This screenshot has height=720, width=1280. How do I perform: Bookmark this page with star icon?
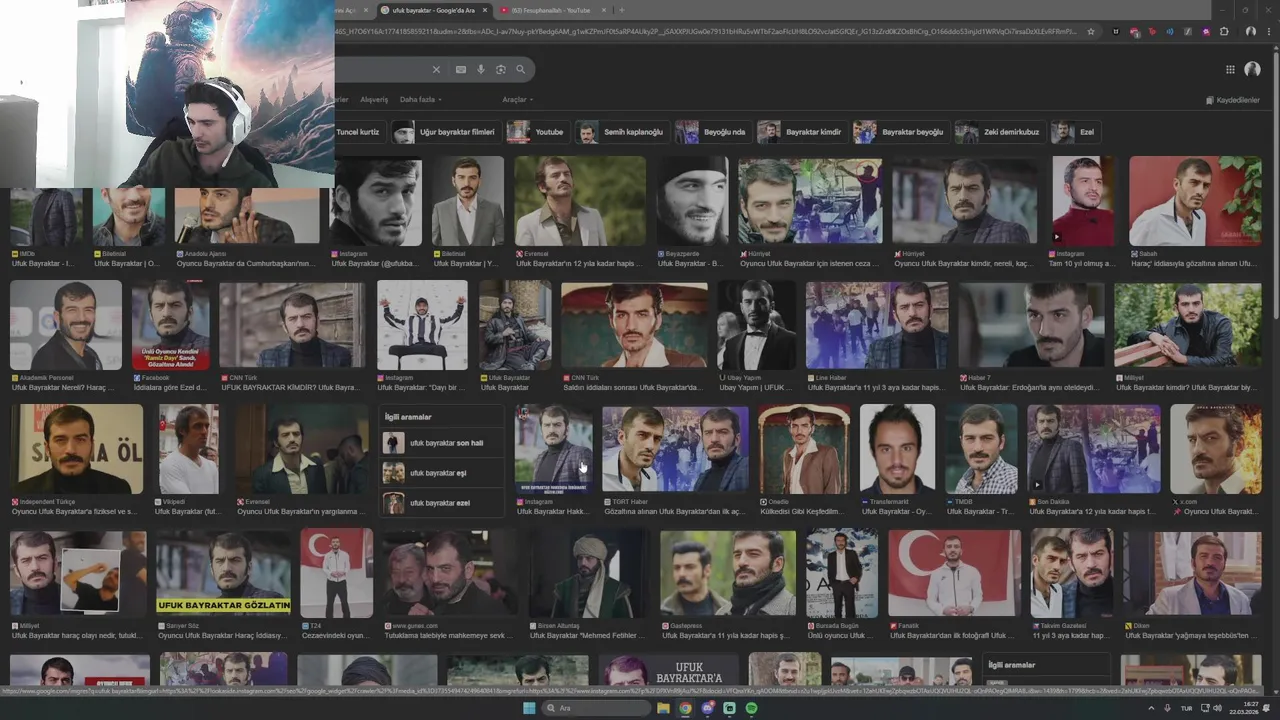click(x=1091, y=31)
